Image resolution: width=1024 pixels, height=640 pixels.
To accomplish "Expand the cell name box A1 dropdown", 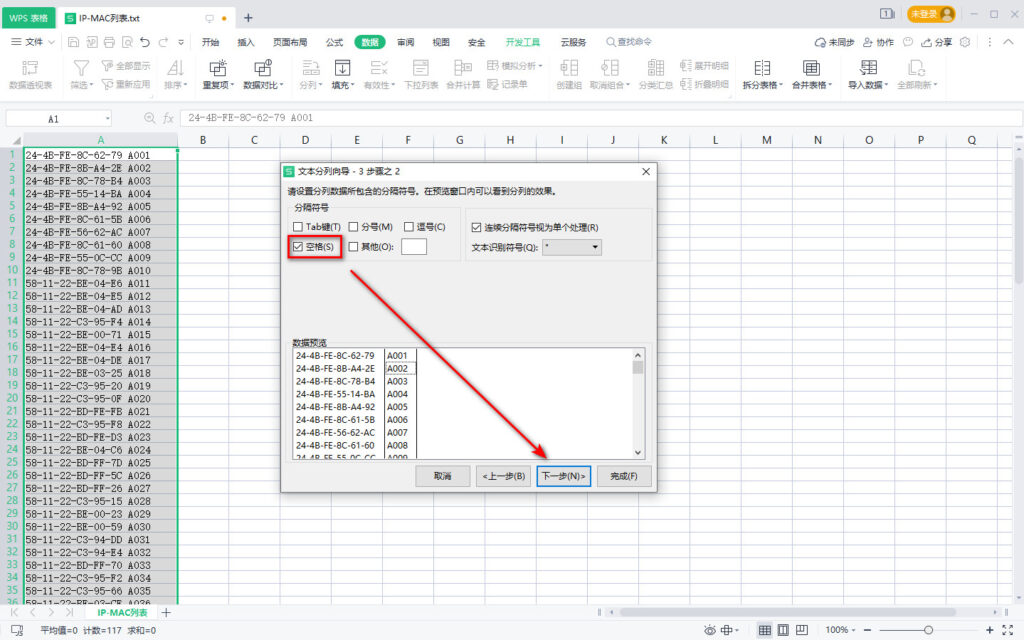I will point(106,118).
